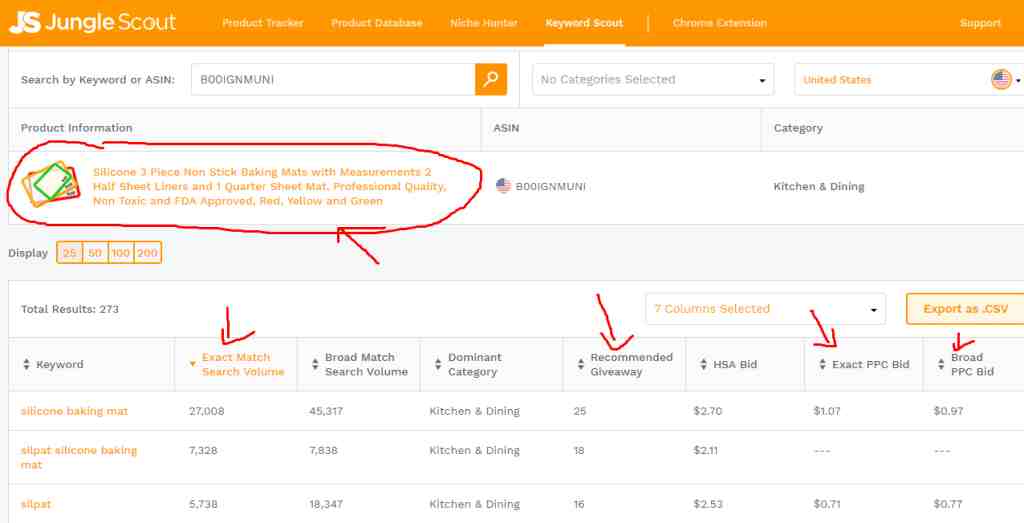This screenshot has width=1024, height=523.
Task: Expand the 7 Columns Selected dropdown
Action: [x=765, y=309]
